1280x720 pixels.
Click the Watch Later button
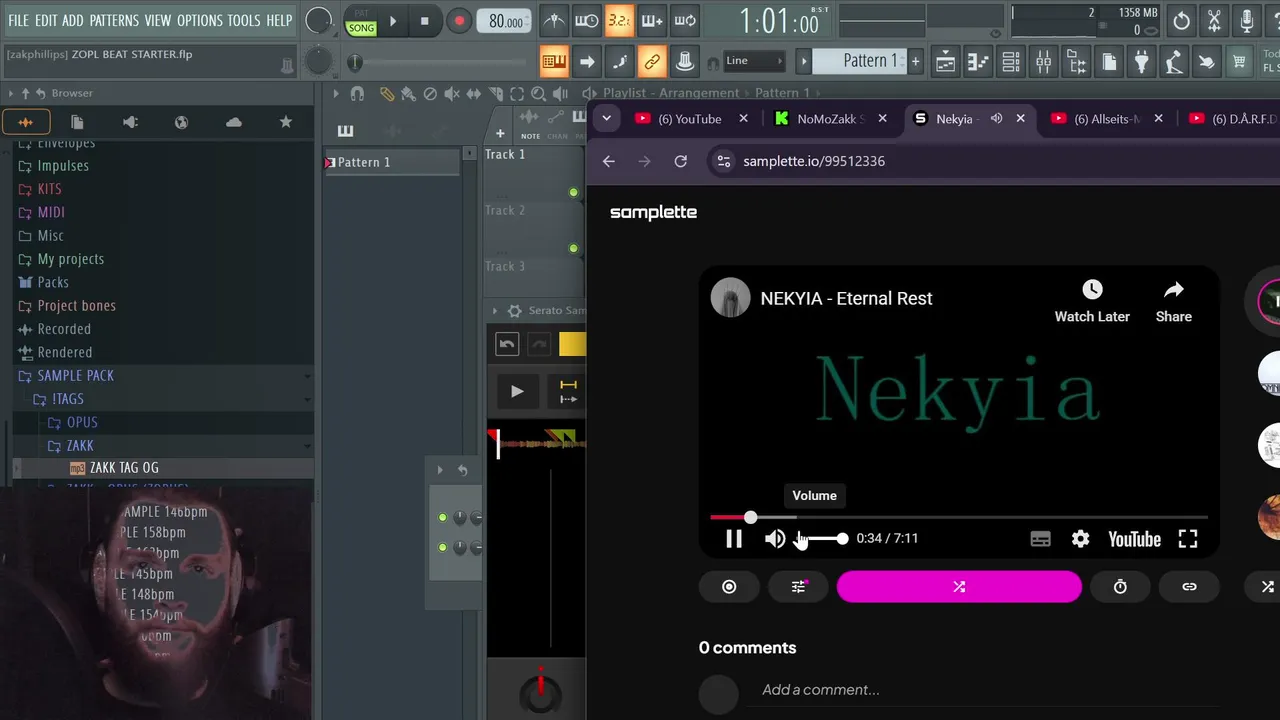[1092, 301]
